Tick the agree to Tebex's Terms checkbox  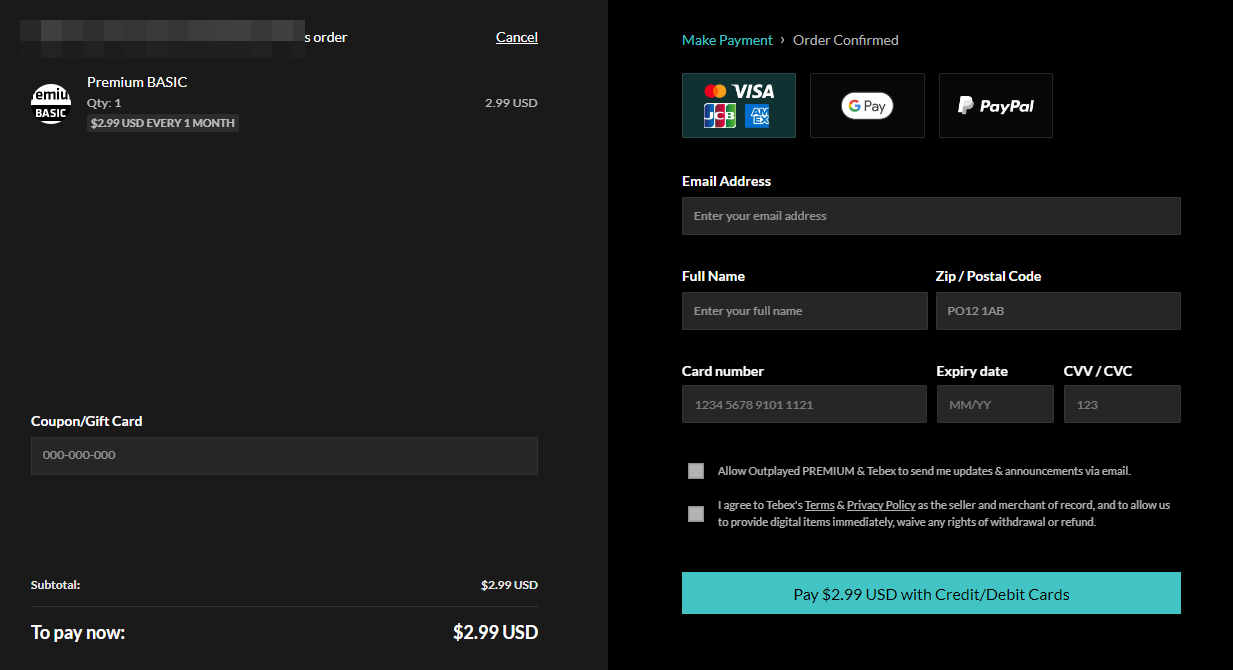click(x=696, y=514)
